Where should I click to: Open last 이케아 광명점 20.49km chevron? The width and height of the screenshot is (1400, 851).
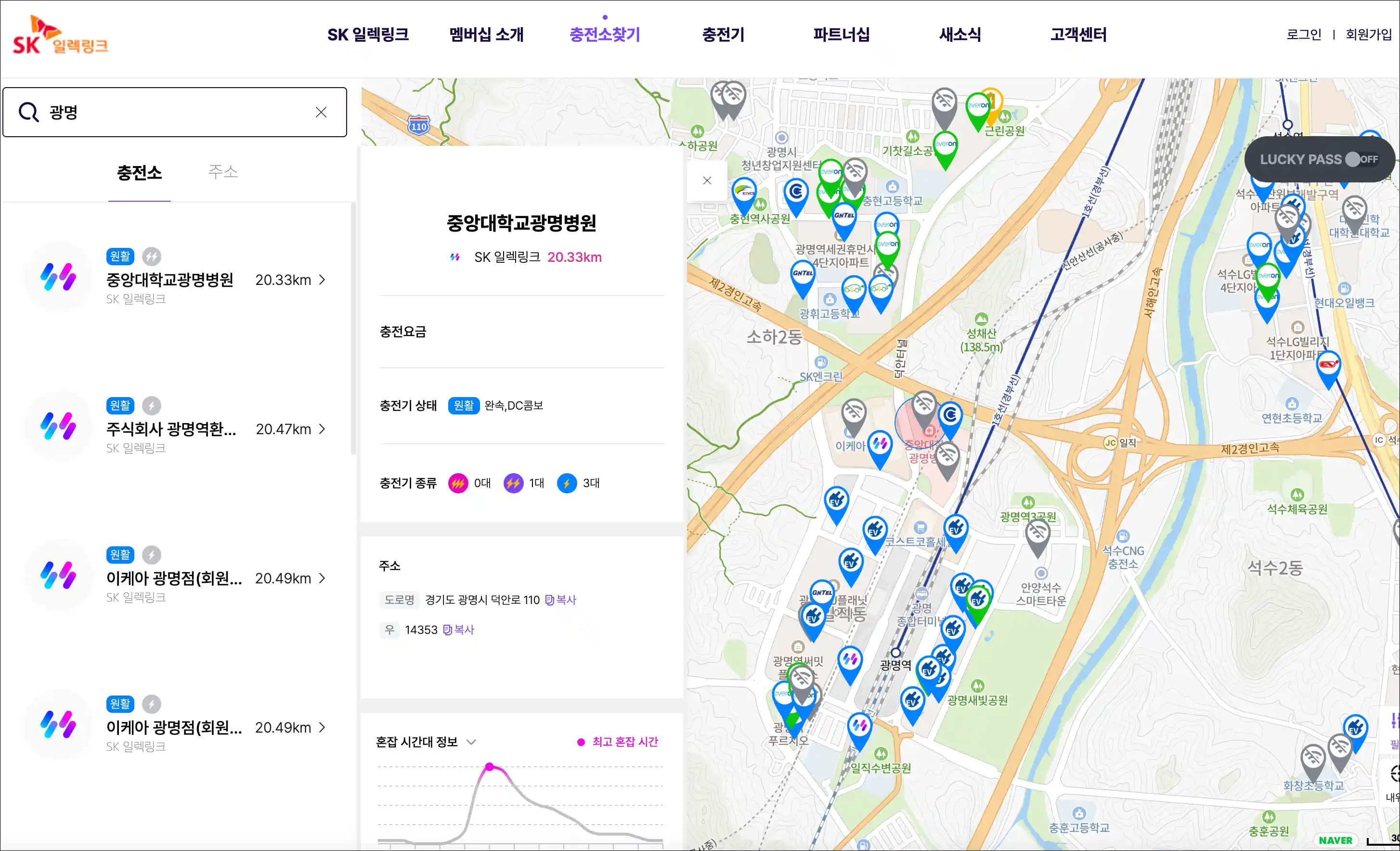coord(323,728)
